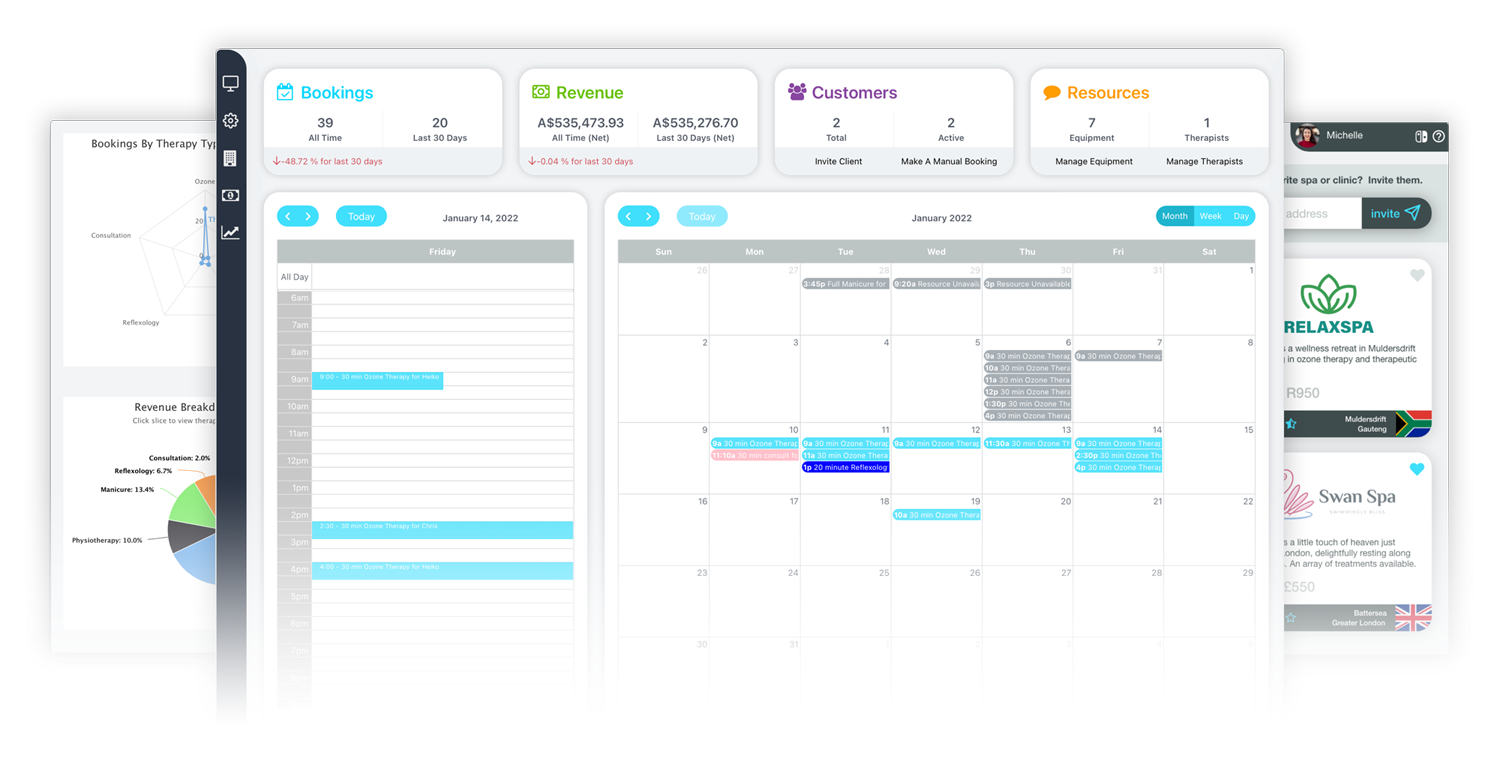This screenshot has width=1500, height=776.
Task: Open the 4:00 Ozone Therapy for Heiko event
Action: [x=442, y=571]
